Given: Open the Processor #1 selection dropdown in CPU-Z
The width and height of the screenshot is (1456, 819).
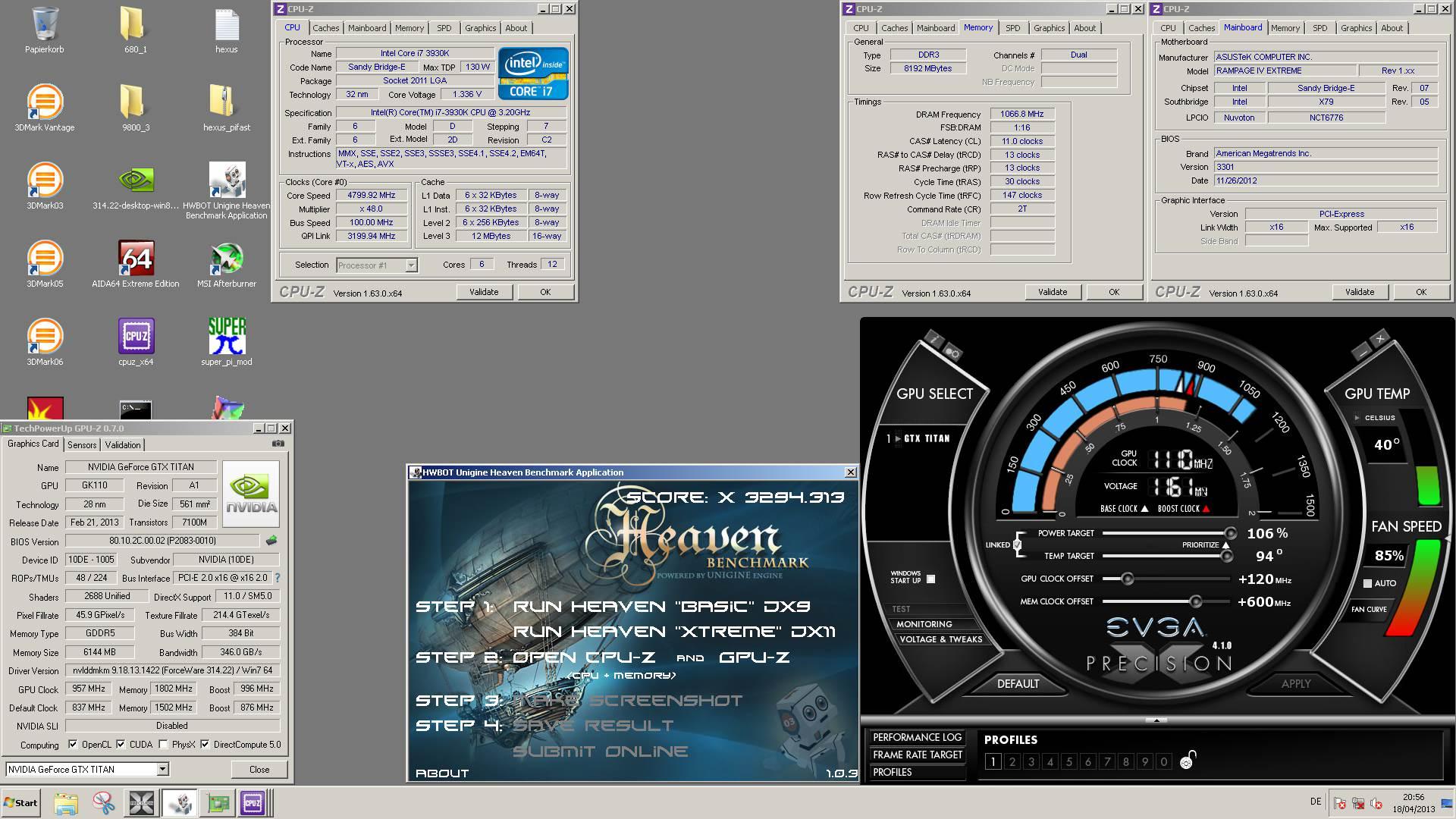Looking at the screenshot, I should point(411,265).
